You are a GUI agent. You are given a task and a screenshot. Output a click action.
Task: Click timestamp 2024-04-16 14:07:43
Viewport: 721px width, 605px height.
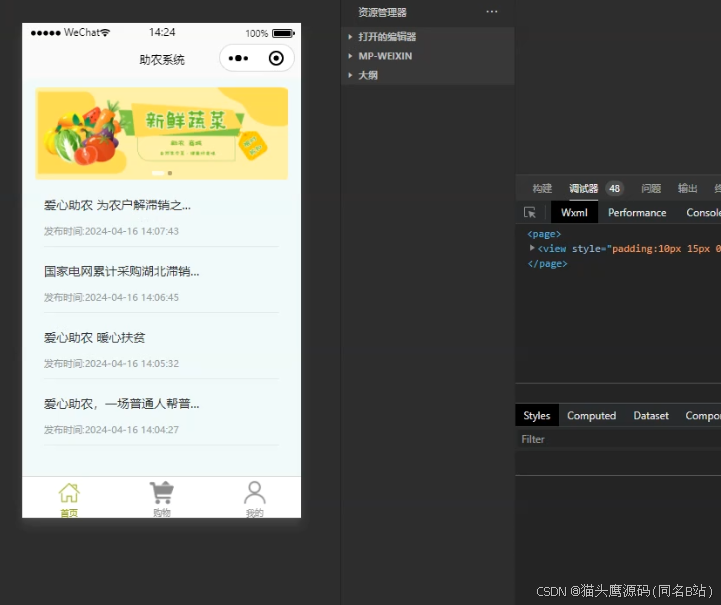point(132,231)
